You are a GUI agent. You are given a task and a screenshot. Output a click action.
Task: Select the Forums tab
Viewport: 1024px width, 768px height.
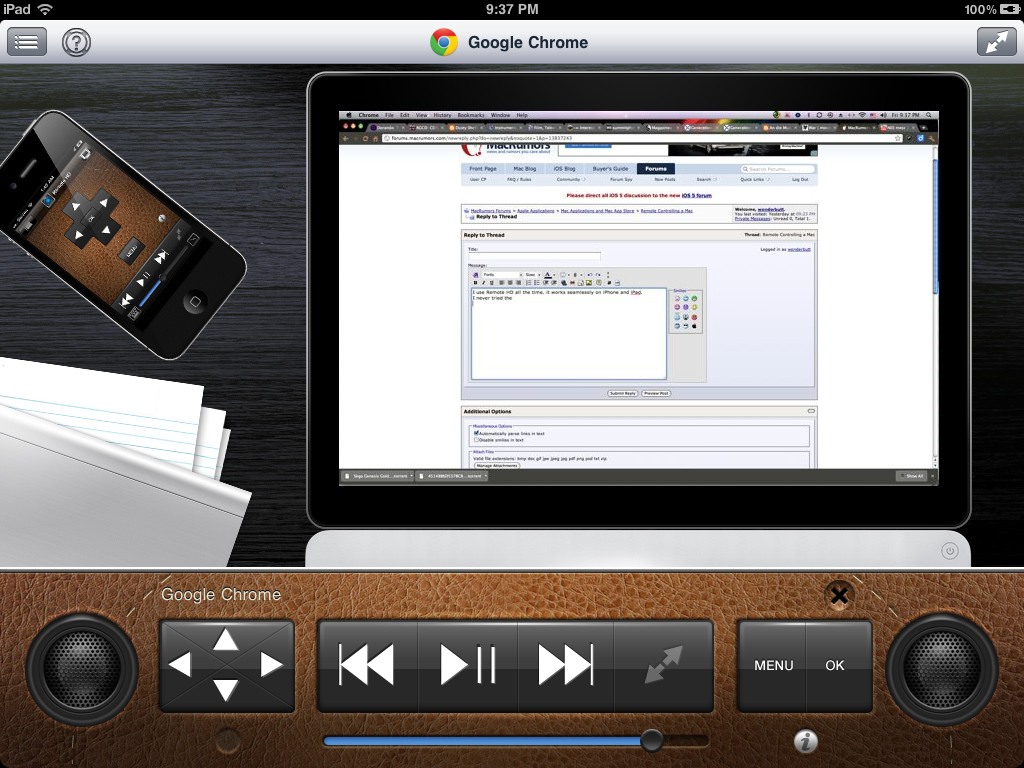(x=656, y=168)
